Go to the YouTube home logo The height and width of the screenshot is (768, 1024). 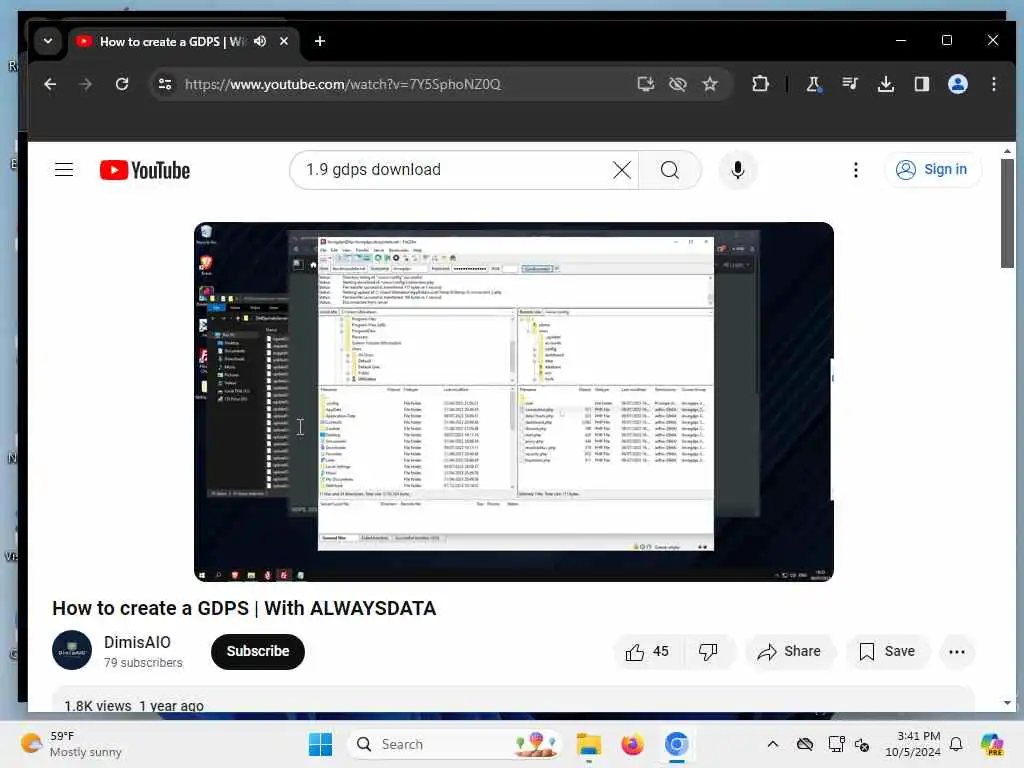click(145, 170)
